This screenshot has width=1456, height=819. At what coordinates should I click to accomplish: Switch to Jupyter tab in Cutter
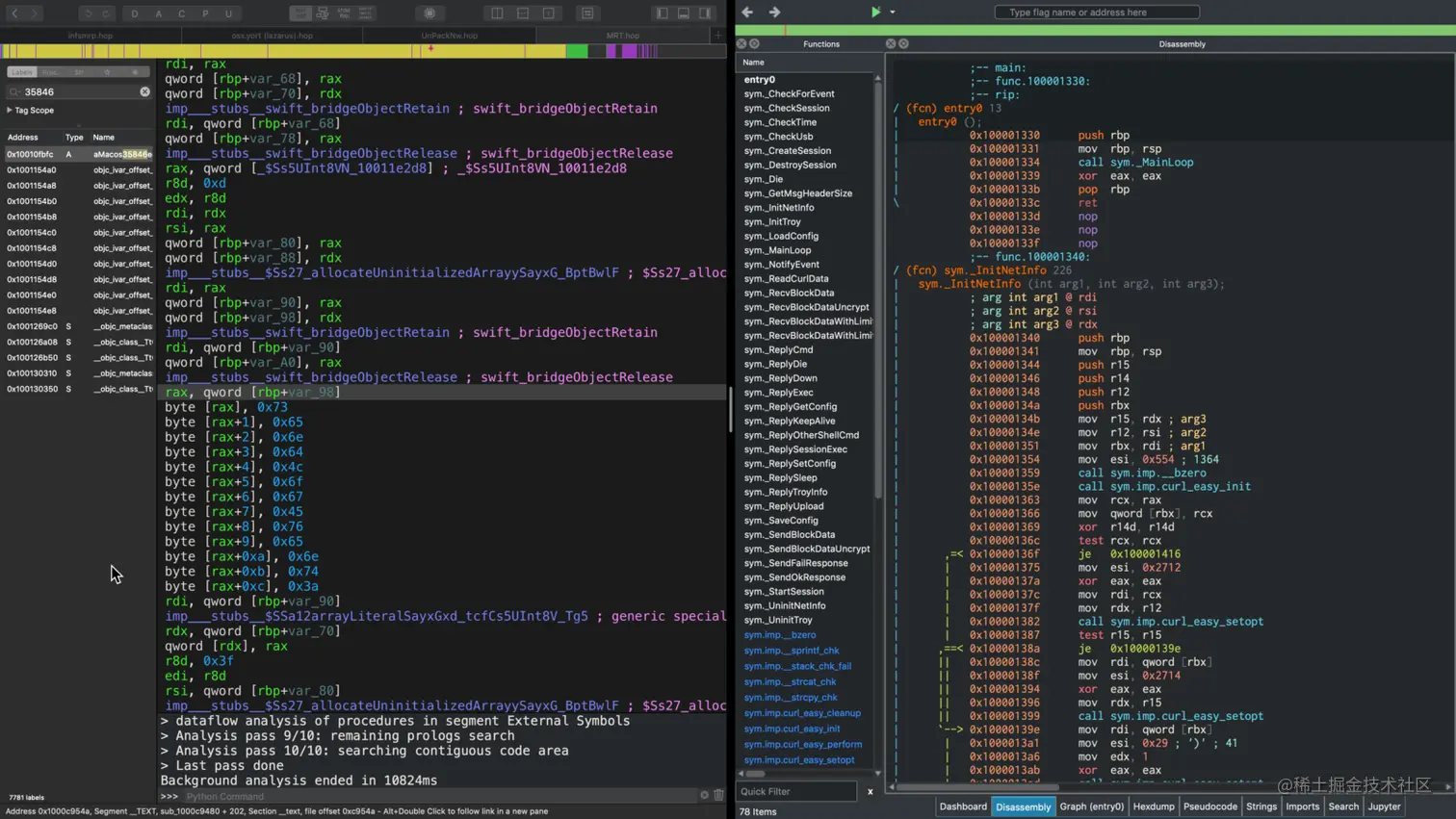(1384, 806)
